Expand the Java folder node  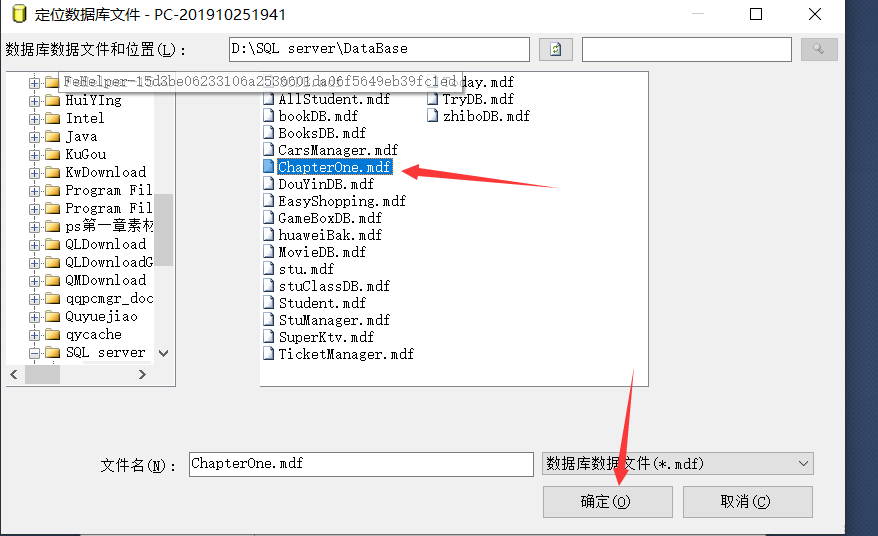[34, 137]
